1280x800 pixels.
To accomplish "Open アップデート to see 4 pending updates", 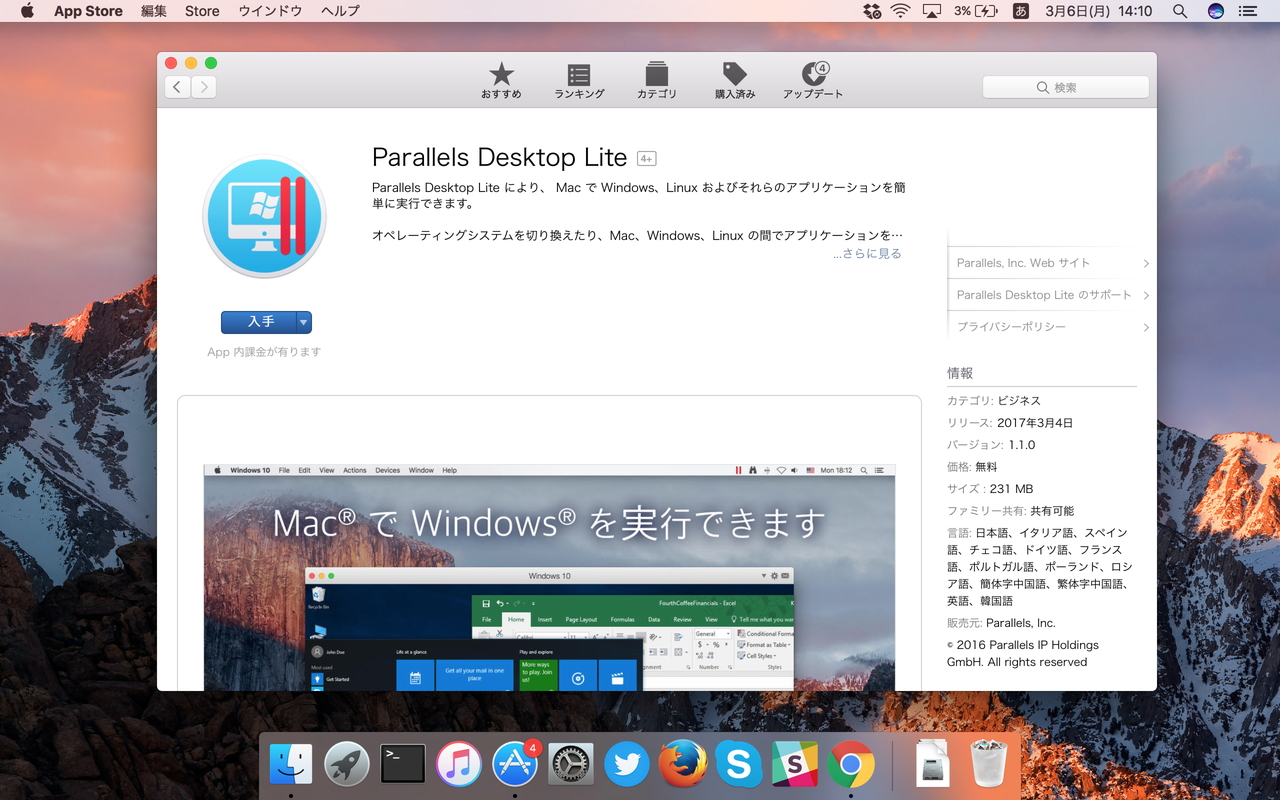I will point(812,80).
